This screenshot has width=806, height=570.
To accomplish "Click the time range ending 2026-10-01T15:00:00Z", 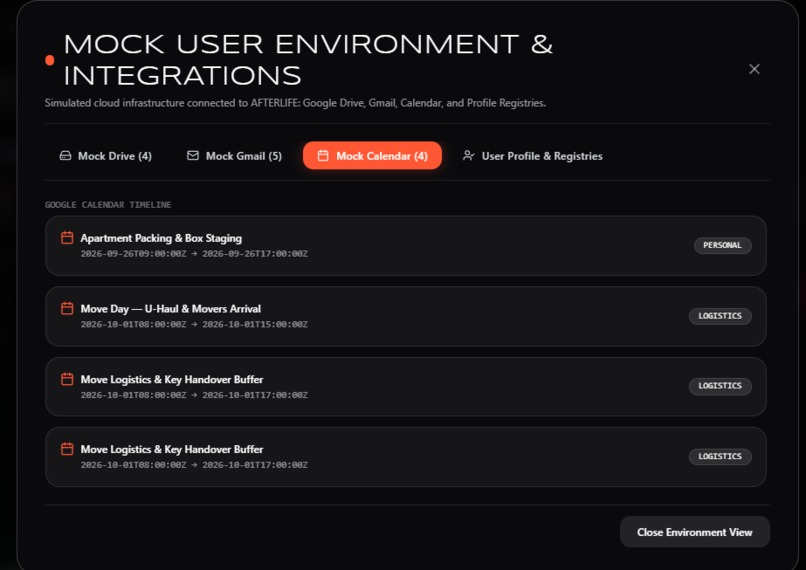I will point(194,324).
